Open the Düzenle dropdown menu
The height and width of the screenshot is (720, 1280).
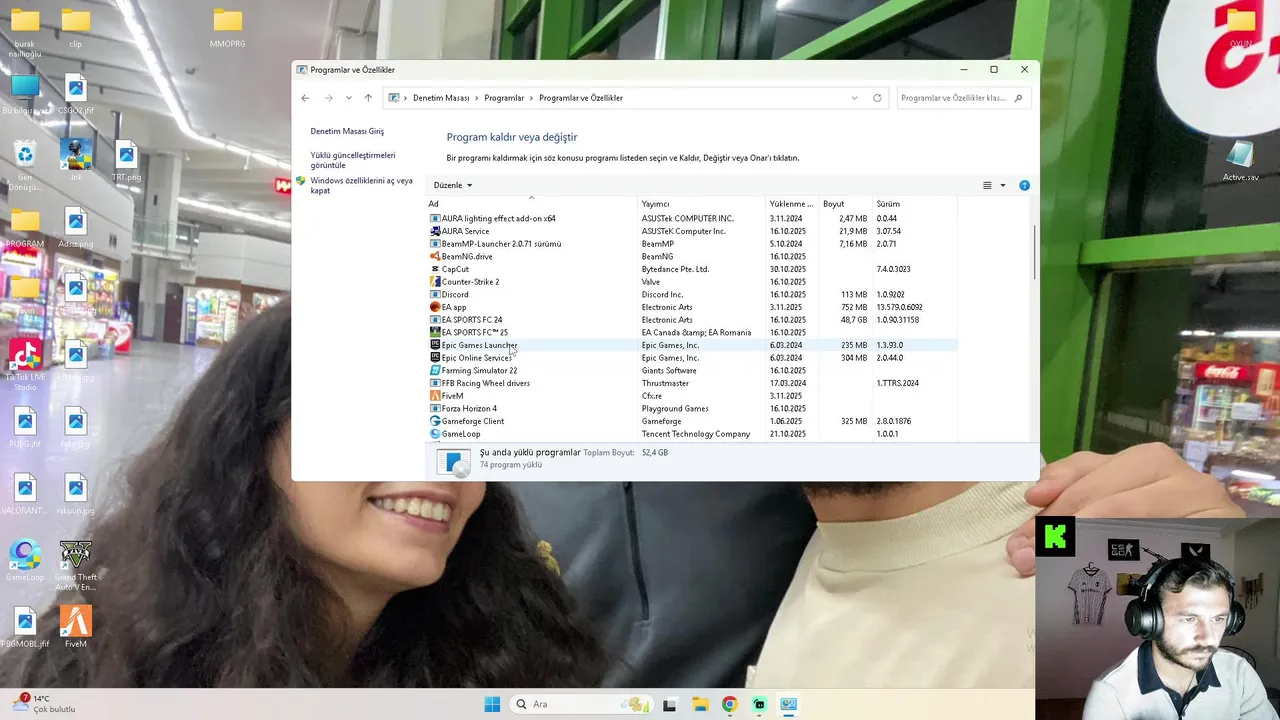tap(453, 185)
